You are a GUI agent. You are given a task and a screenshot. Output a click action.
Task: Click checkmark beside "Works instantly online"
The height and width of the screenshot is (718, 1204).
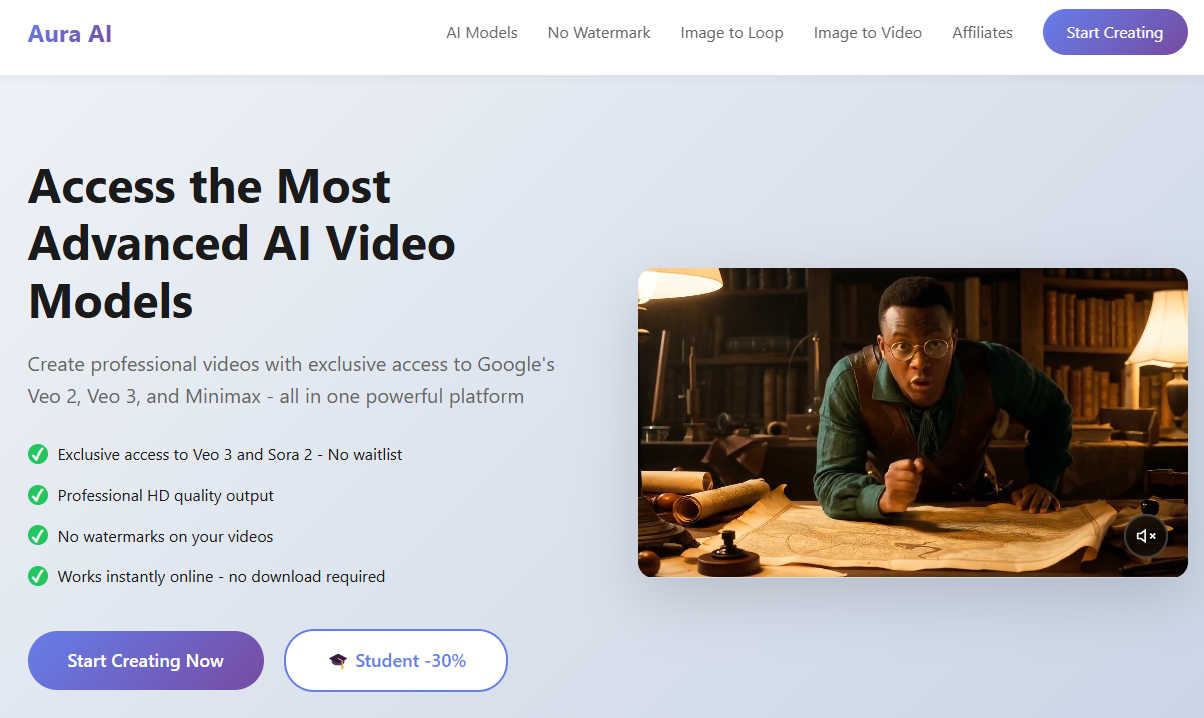pyautogui.click(x=37, y=576)
